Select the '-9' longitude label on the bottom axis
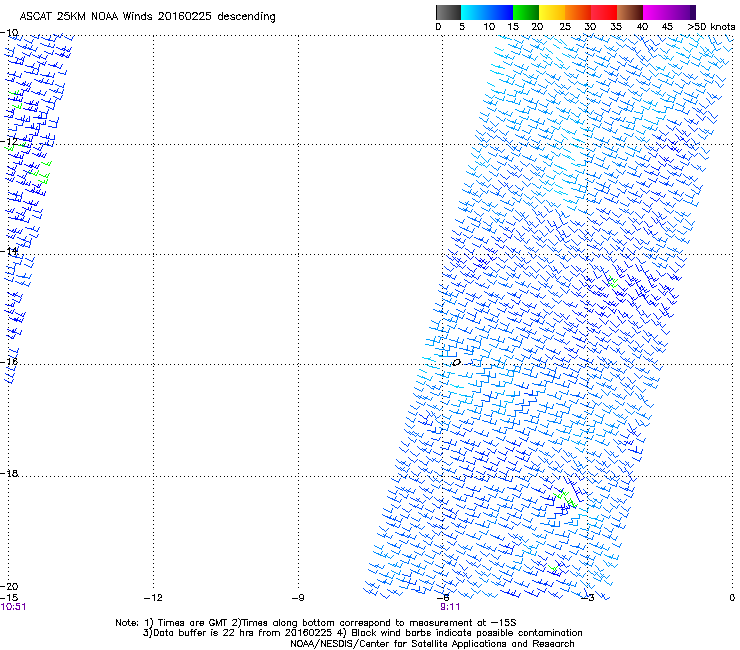 [x=298, y=598]
